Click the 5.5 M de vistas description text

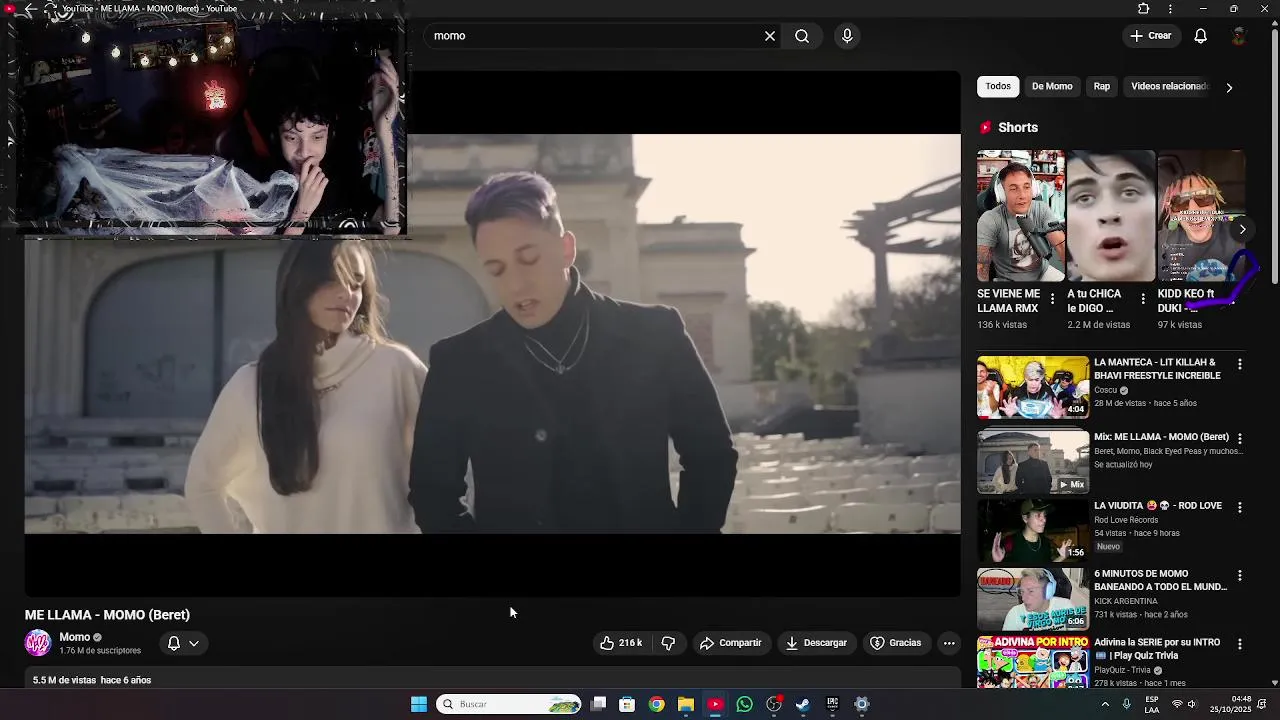(92, 680)
